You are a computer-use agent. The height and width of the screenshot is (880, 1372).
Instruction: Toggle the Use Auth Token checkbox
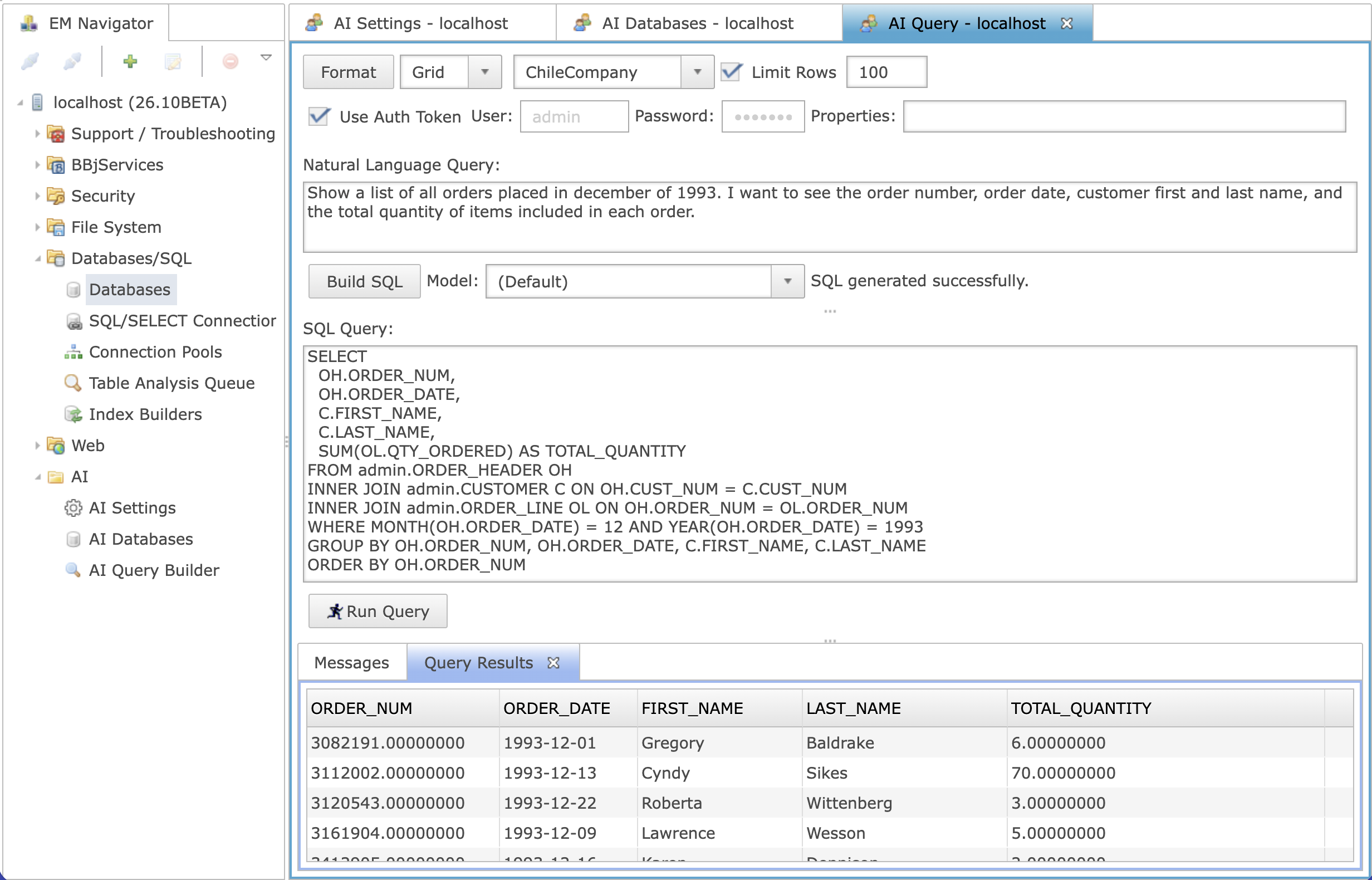point(318,116)
